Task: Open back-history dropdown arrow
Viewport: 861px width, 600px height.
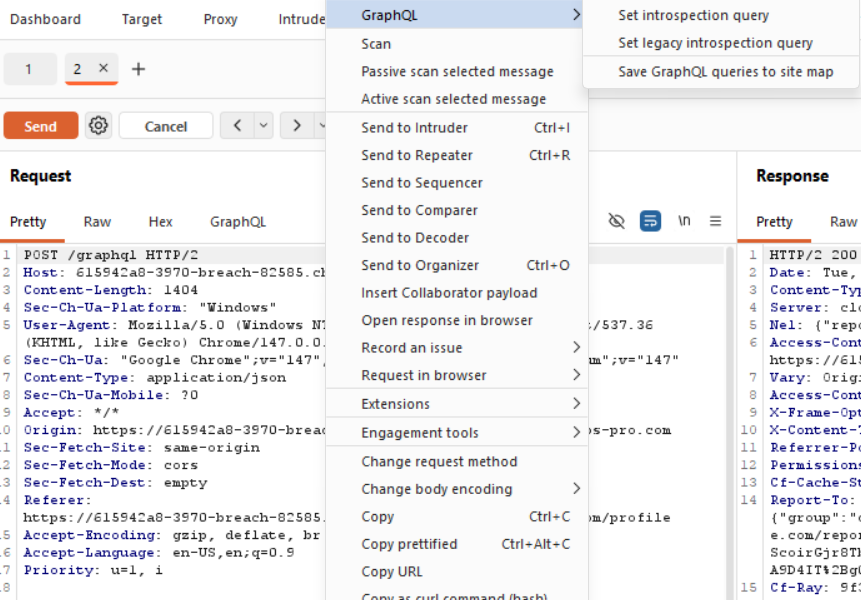Action: [264, 126]
